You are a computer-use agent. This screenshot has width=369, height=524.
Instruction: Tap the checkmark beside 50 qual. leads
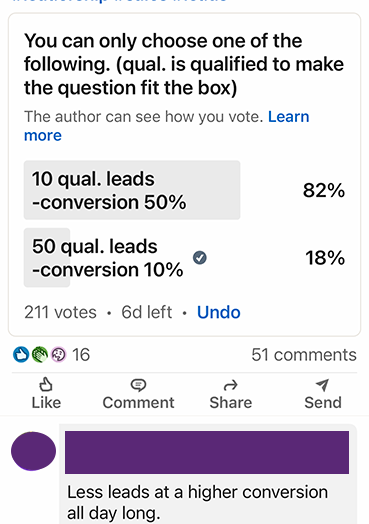click(x=200, y=258)
